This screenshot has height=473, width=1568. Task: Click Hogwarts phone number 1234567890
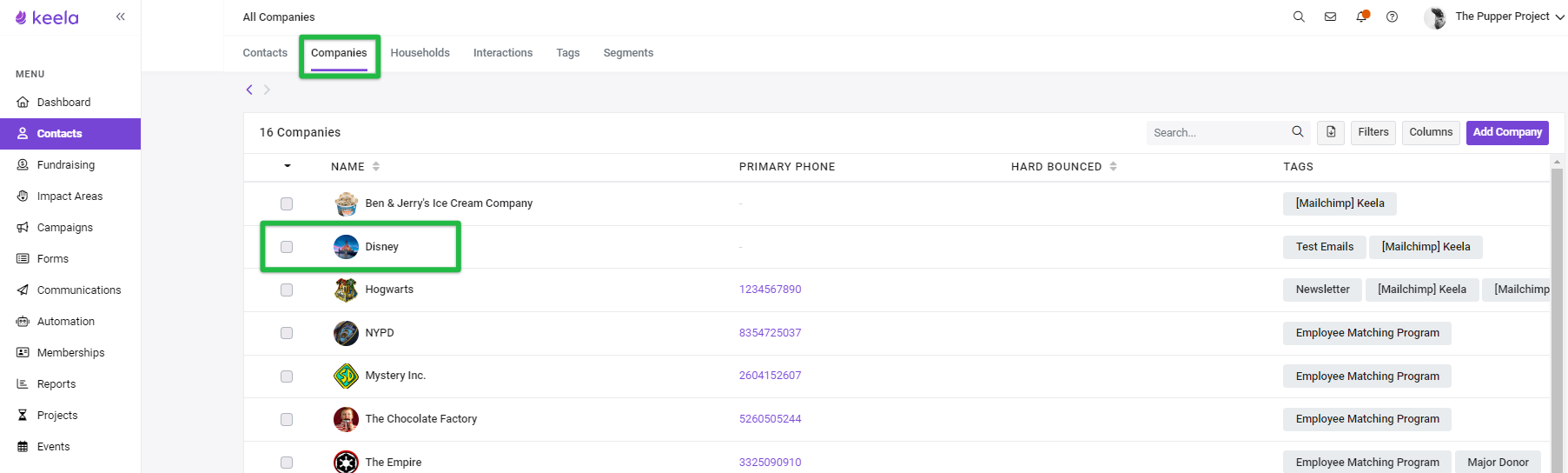pos(770,290)
